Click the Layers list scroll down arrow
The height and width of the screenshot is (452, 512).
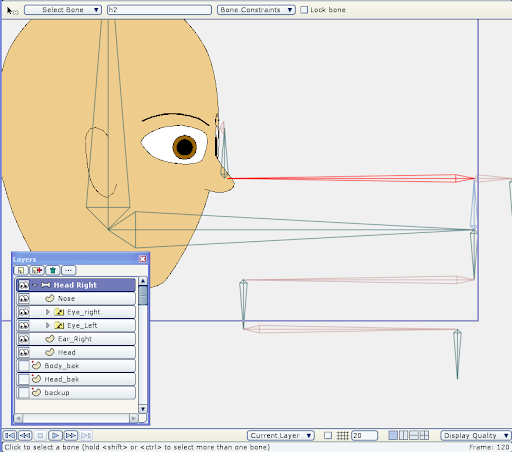pyautogui.click(x=143, y=409)
